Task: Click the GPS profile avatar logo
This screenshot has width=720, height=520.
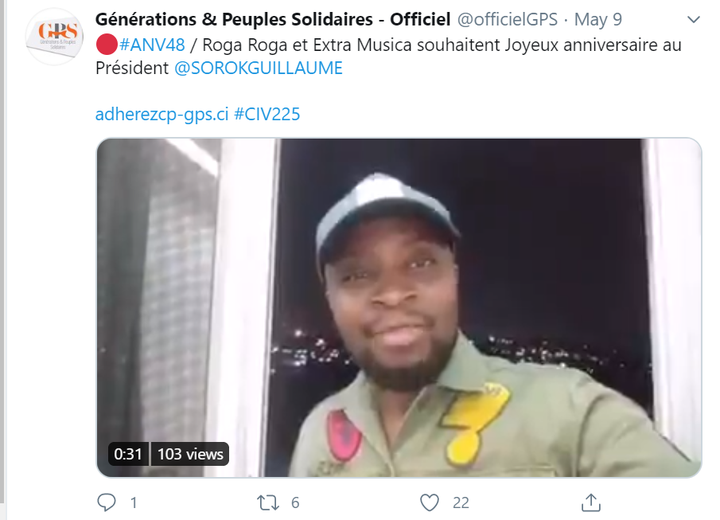Action: (x=53, y=37)
